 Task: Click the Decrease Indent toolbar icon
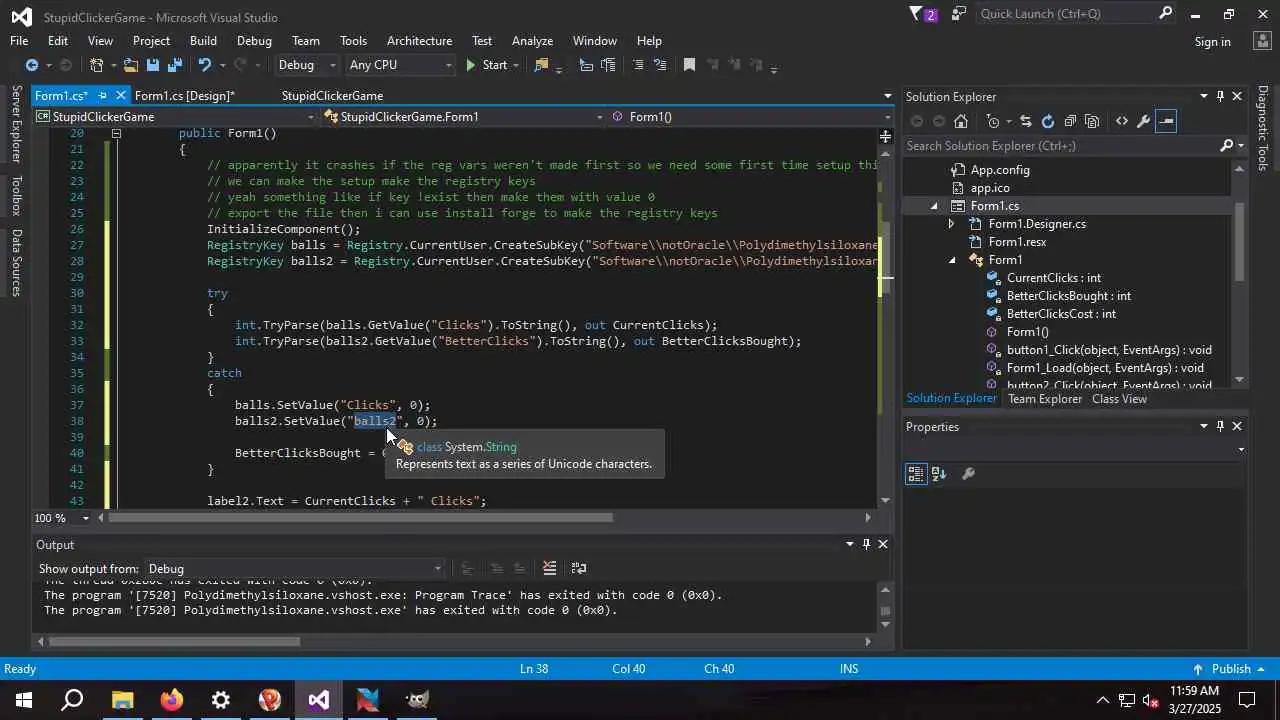coord(586,65)
